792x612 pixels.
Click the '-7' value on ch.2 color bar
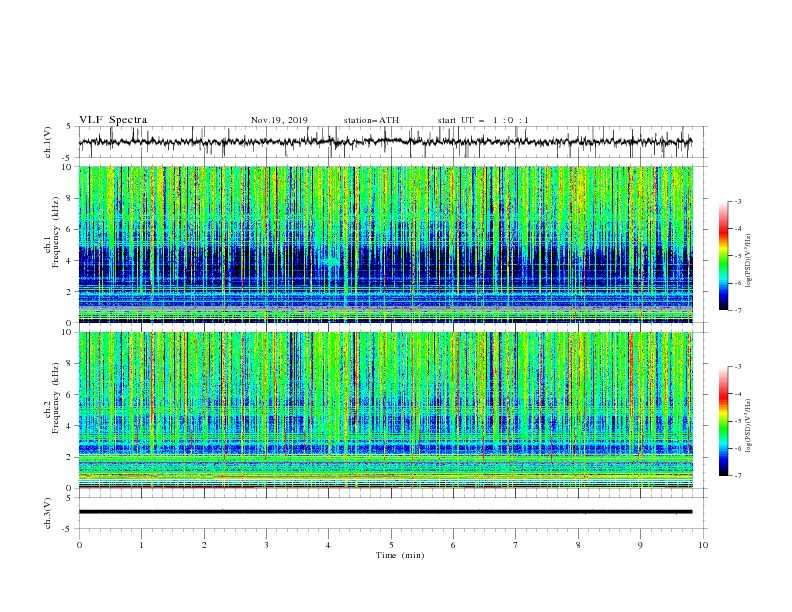pos(737,475)
